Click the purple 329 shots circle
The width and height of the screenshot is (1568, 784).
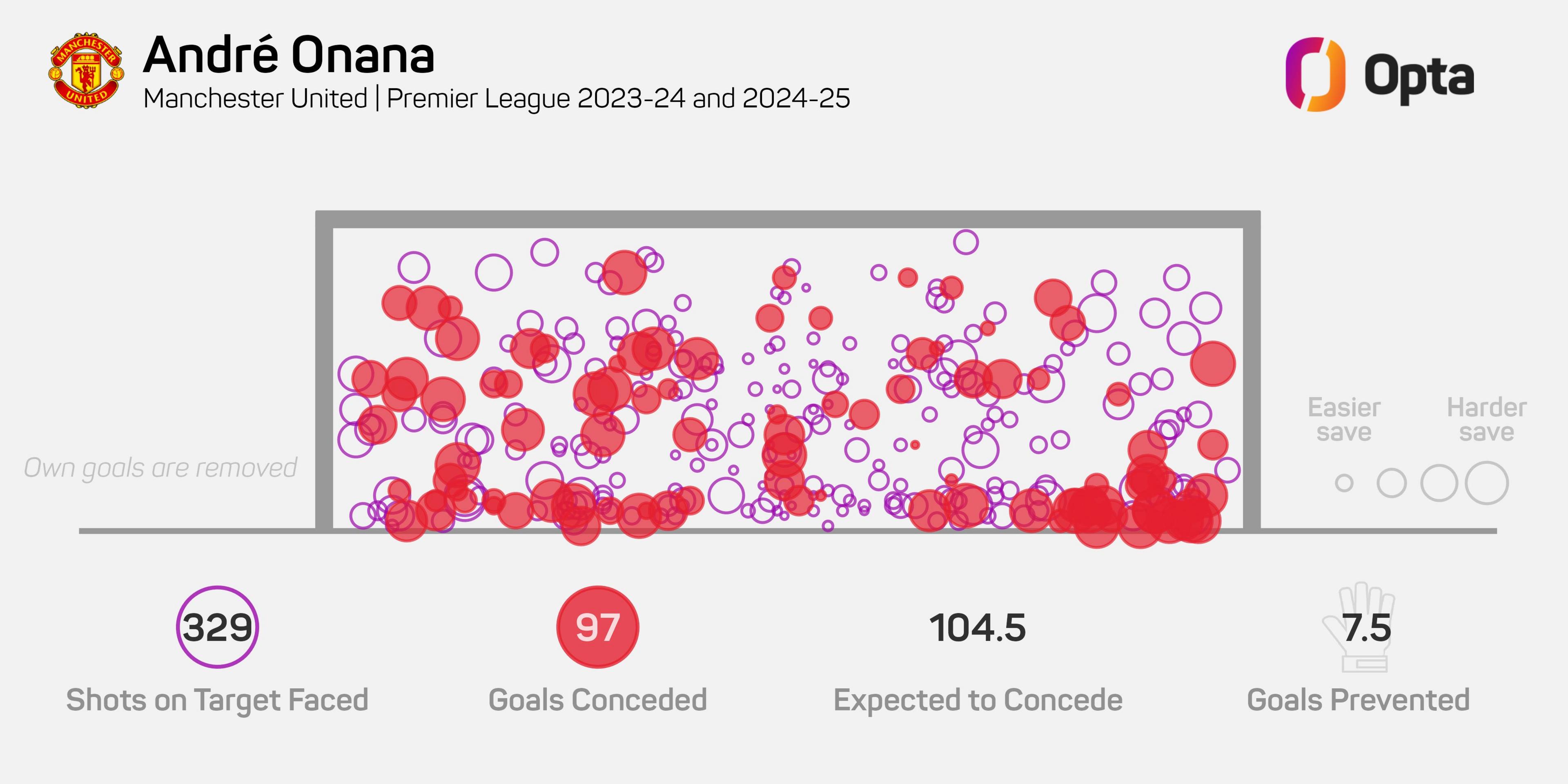[x=217, y=627]
